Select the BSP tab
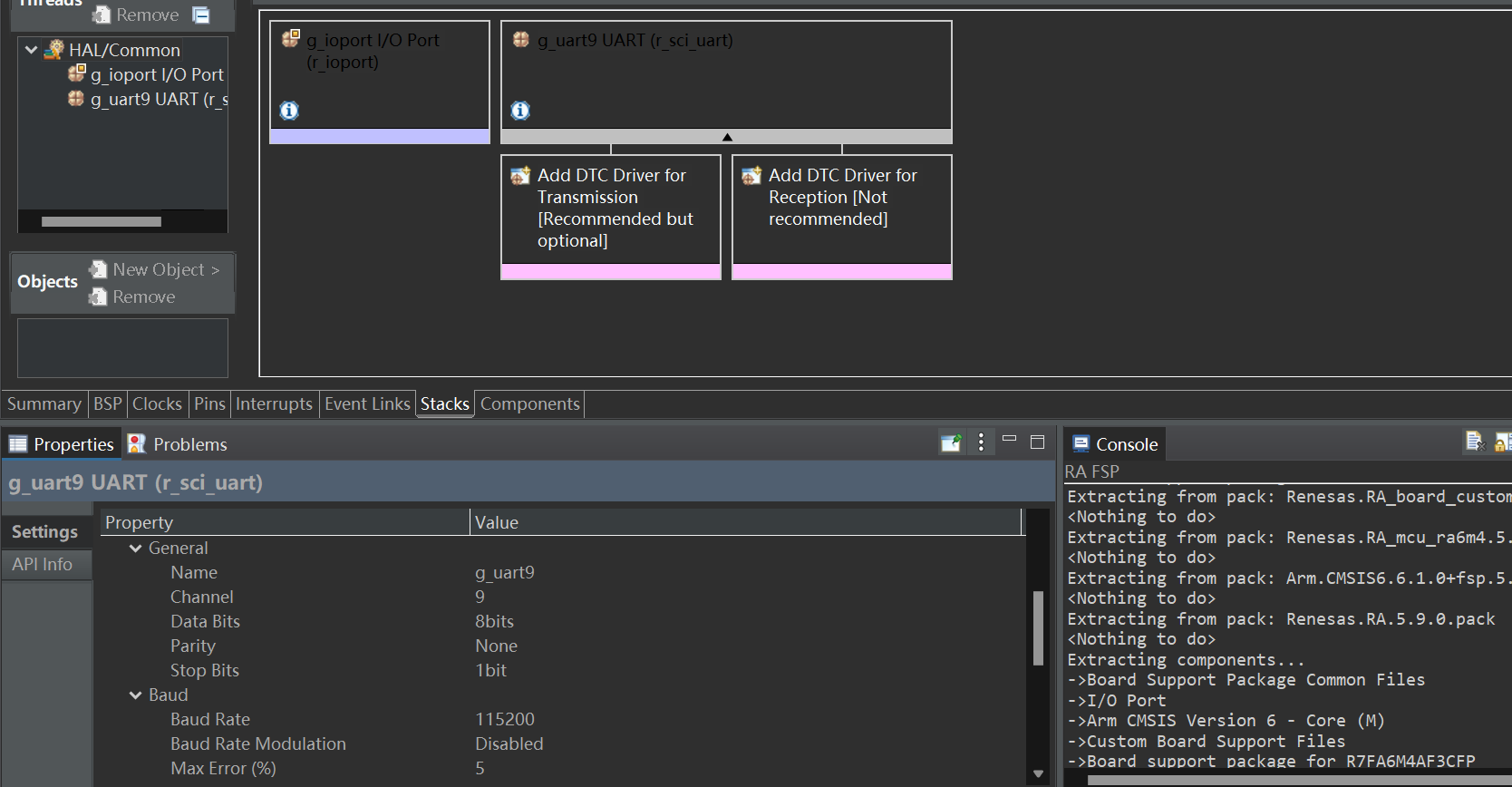This screenshot has height=787, width=1512. [x=108, y=403]
